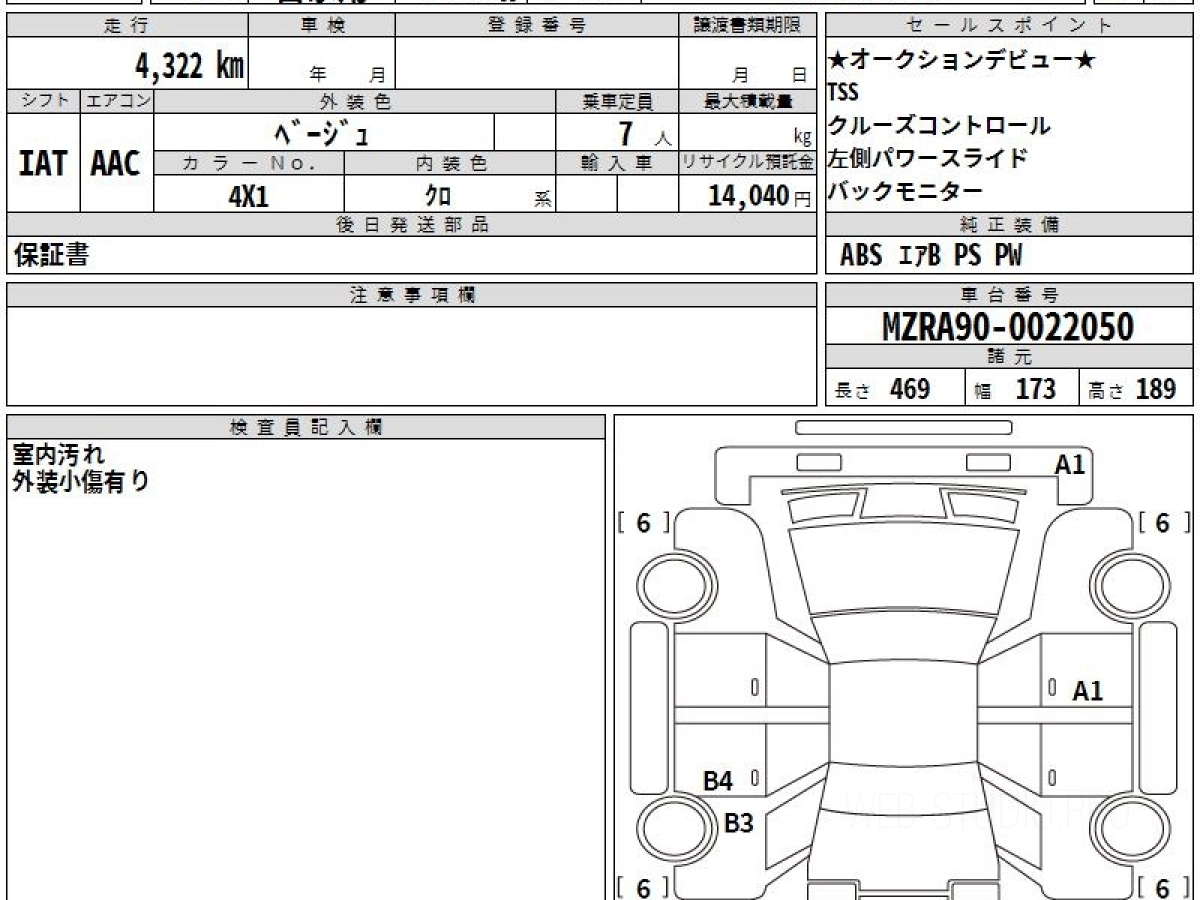
Task: Click the リサイクル預託金 label cell
Action: coord(747,163)
